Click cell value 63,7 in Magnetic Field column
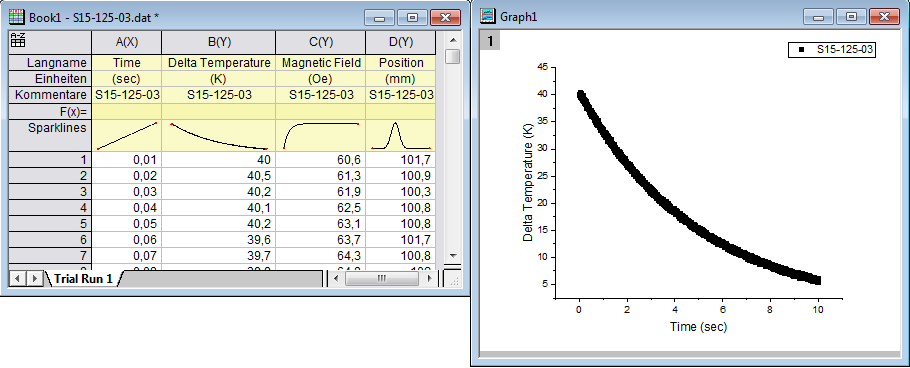Screen dimensions: 910x368 click(321, 240)
